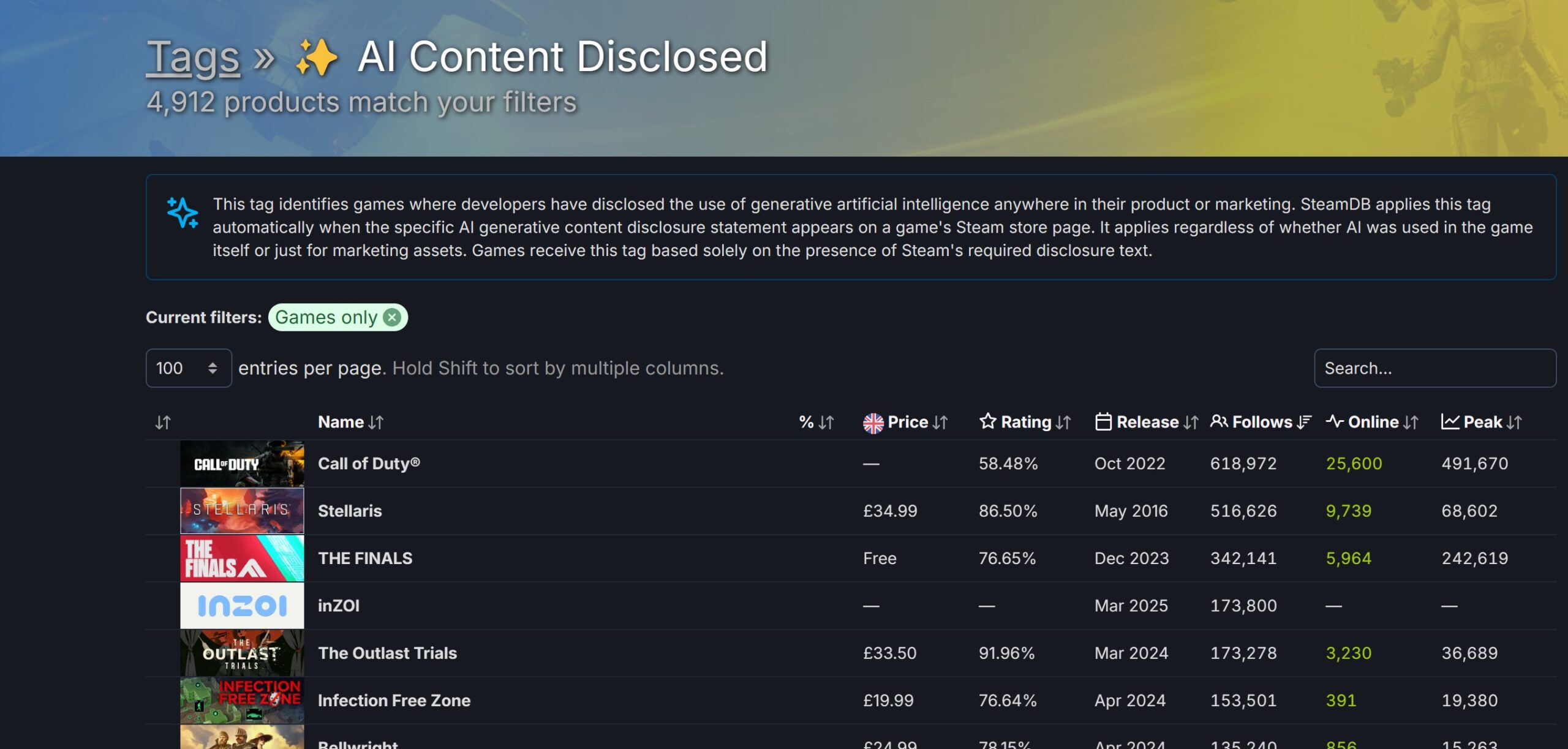Sort table by Online players column

coord(1372,422)
